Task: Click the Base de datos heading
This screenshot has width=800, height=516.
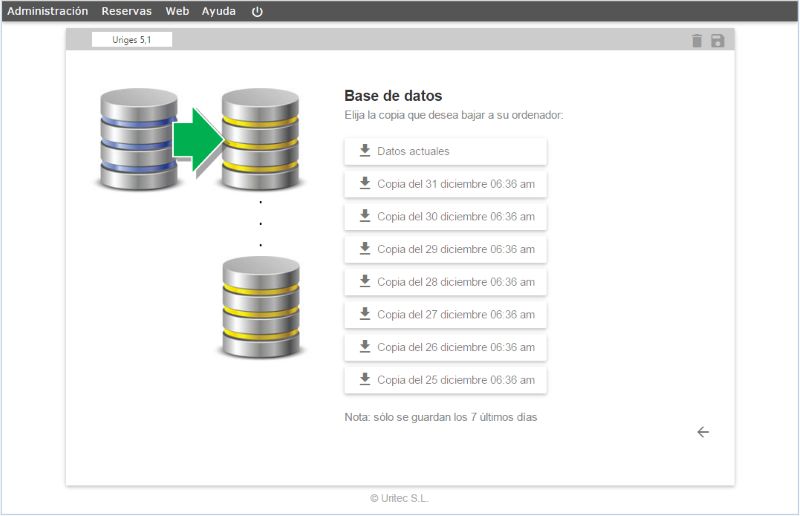Action: coord(393,95)
